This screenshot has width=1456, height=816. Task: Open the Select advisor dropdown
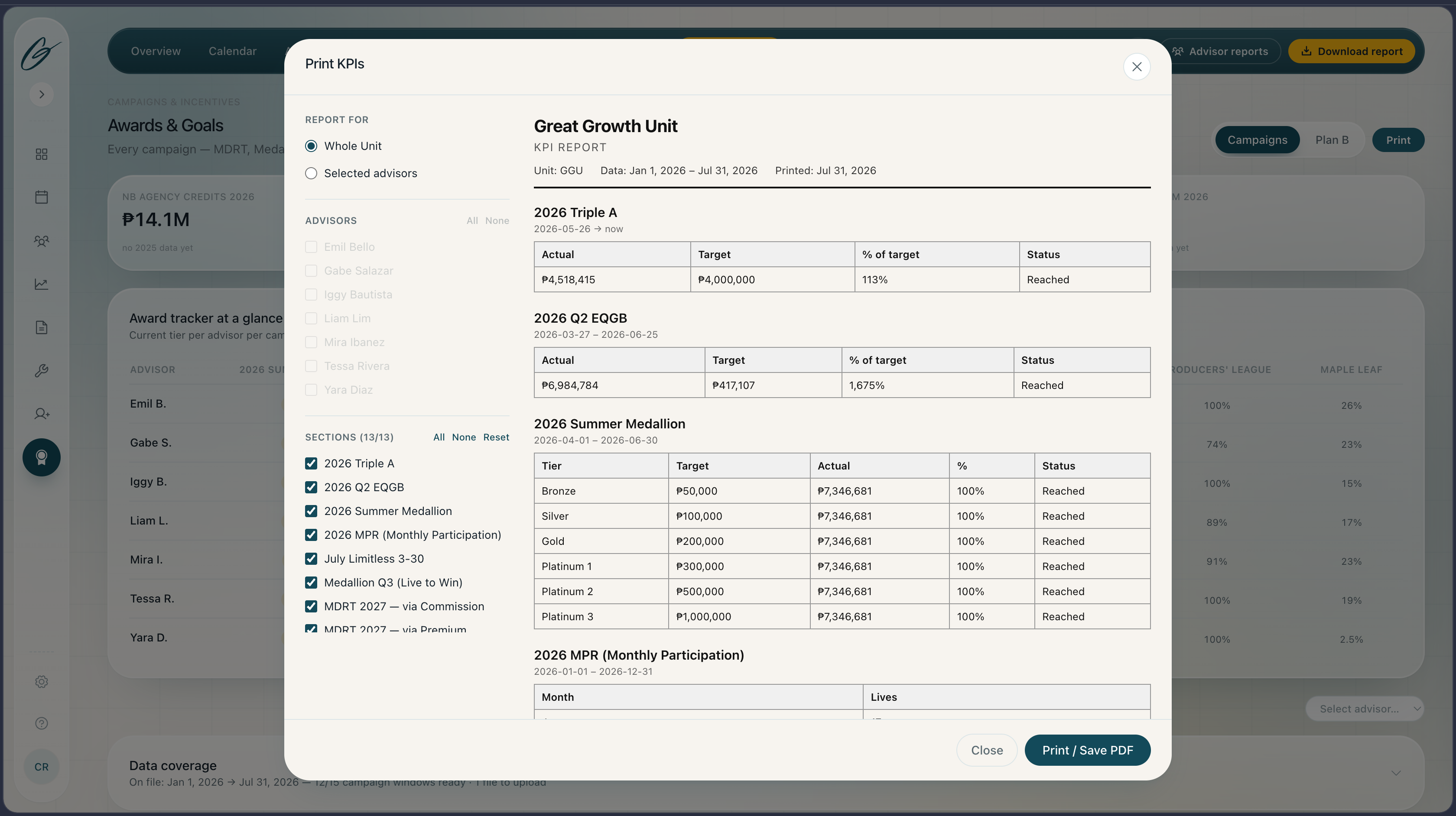[1365, 709]
